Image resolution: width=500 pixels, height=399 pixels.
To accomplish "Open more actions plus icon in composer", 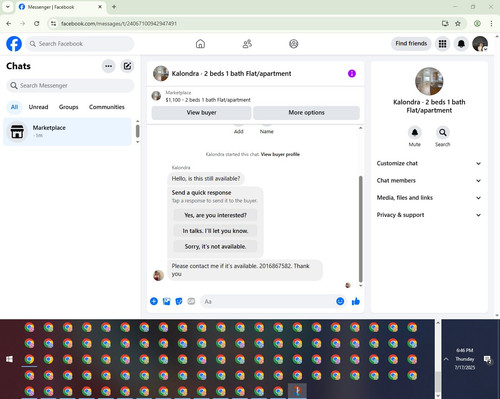I will 154,301.
